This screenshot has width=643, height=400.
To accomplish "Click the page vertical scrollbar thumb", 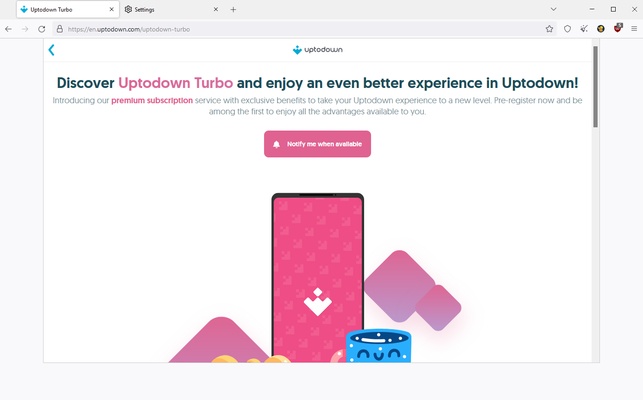I will pos(595,87).
